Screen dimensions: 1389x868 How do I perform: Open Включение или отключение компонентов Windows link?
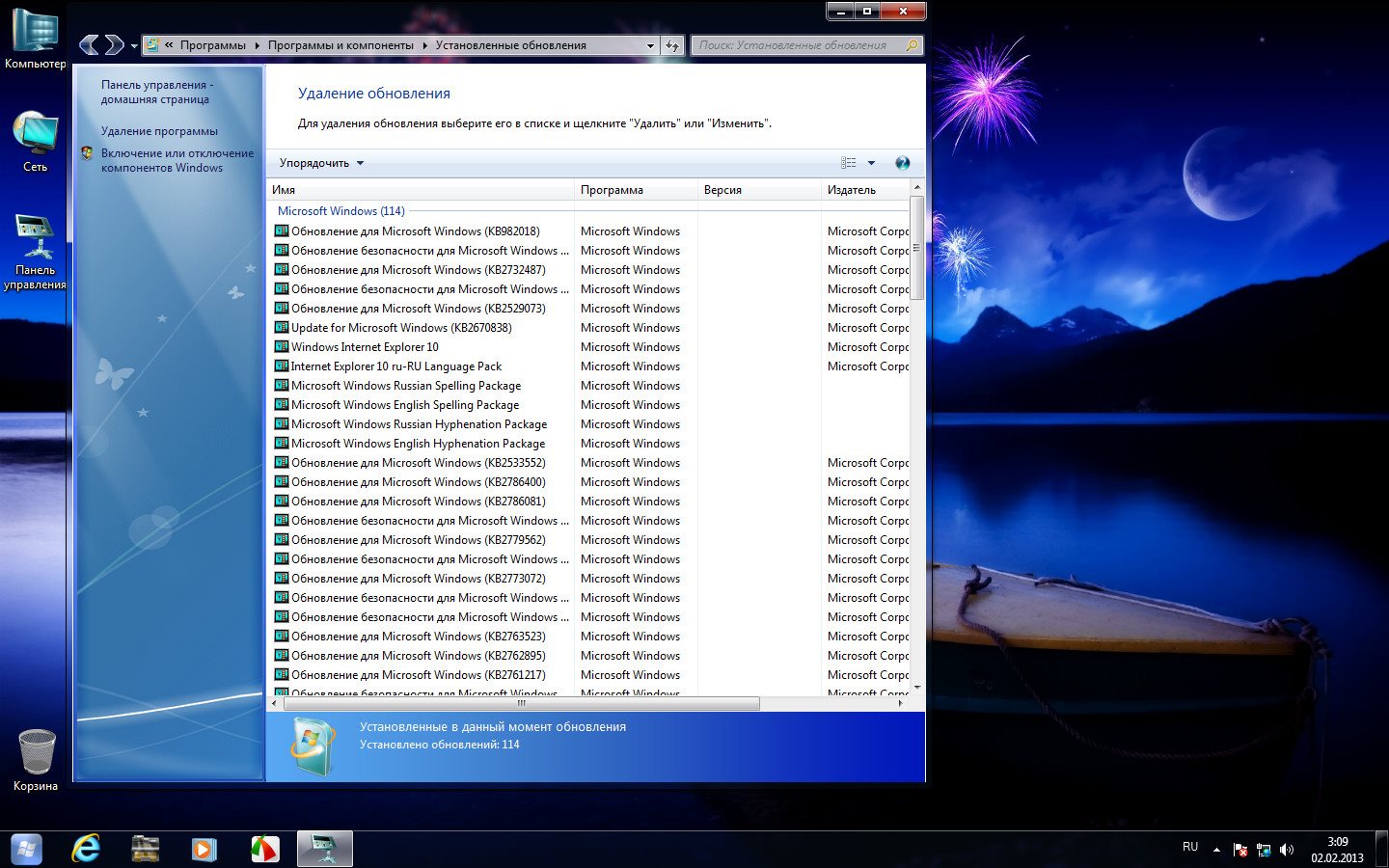click(177, 160)
